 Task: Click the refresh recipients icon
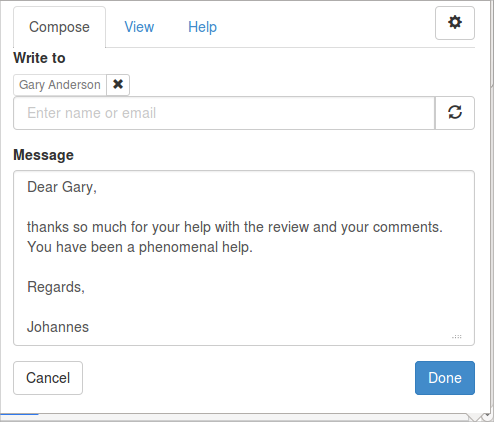455,113
